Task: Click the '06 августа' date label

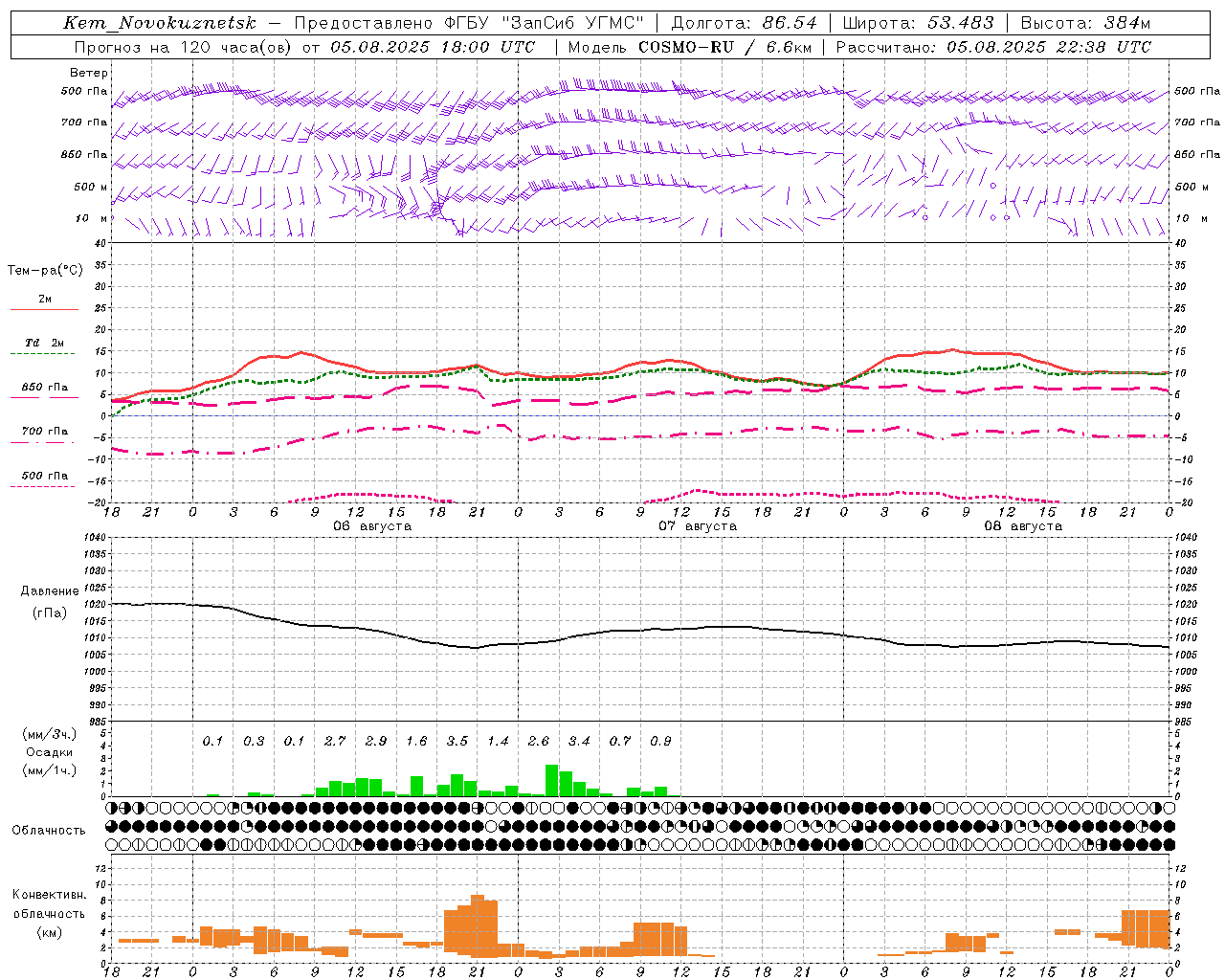Action: 372,526
